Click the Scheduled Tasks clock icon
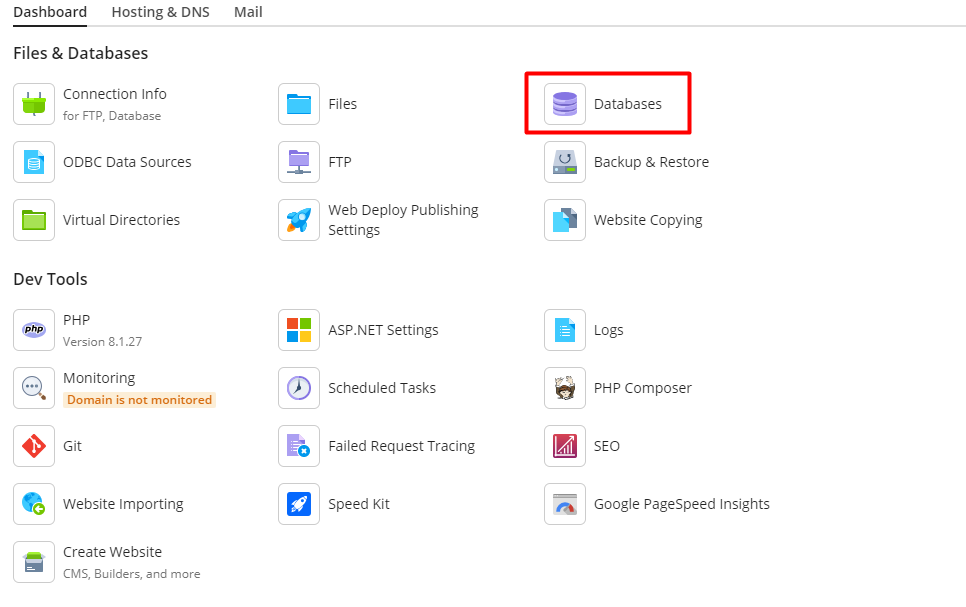Viewport: 966px width, 607px height. 299,388
